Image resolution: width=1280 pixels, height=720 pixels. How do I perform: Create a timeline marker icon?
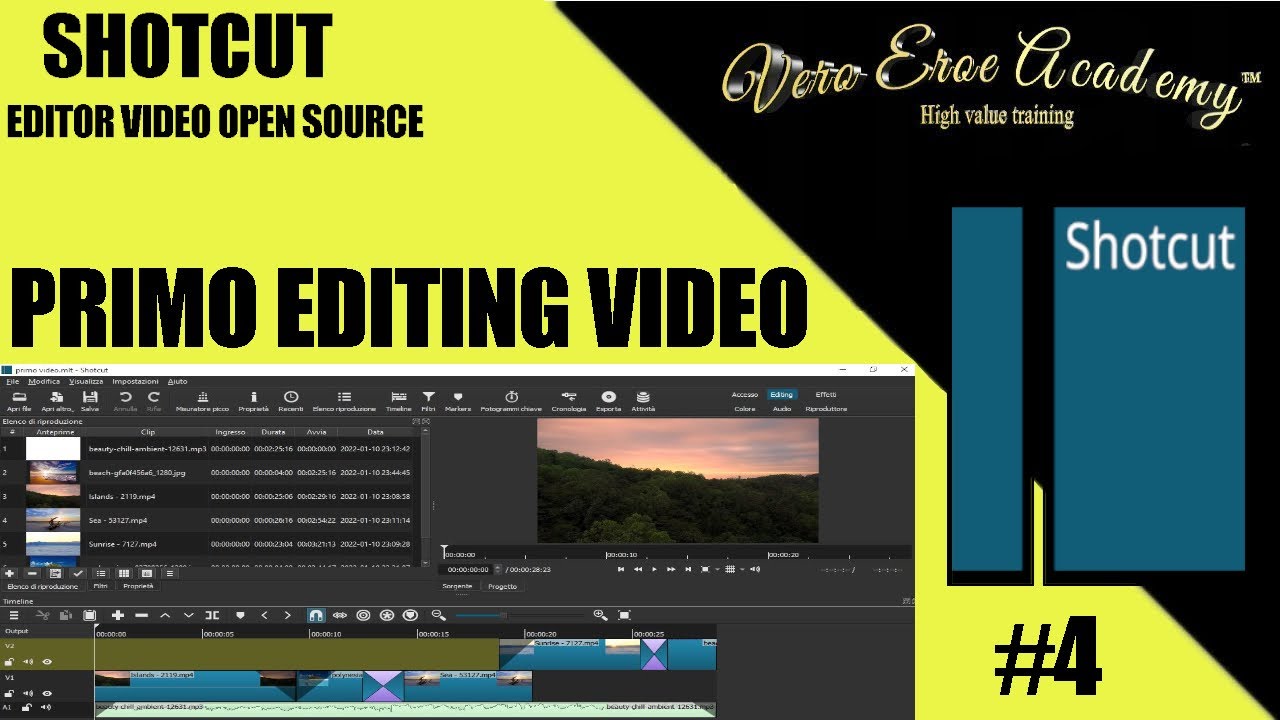(x=240, y=615)
